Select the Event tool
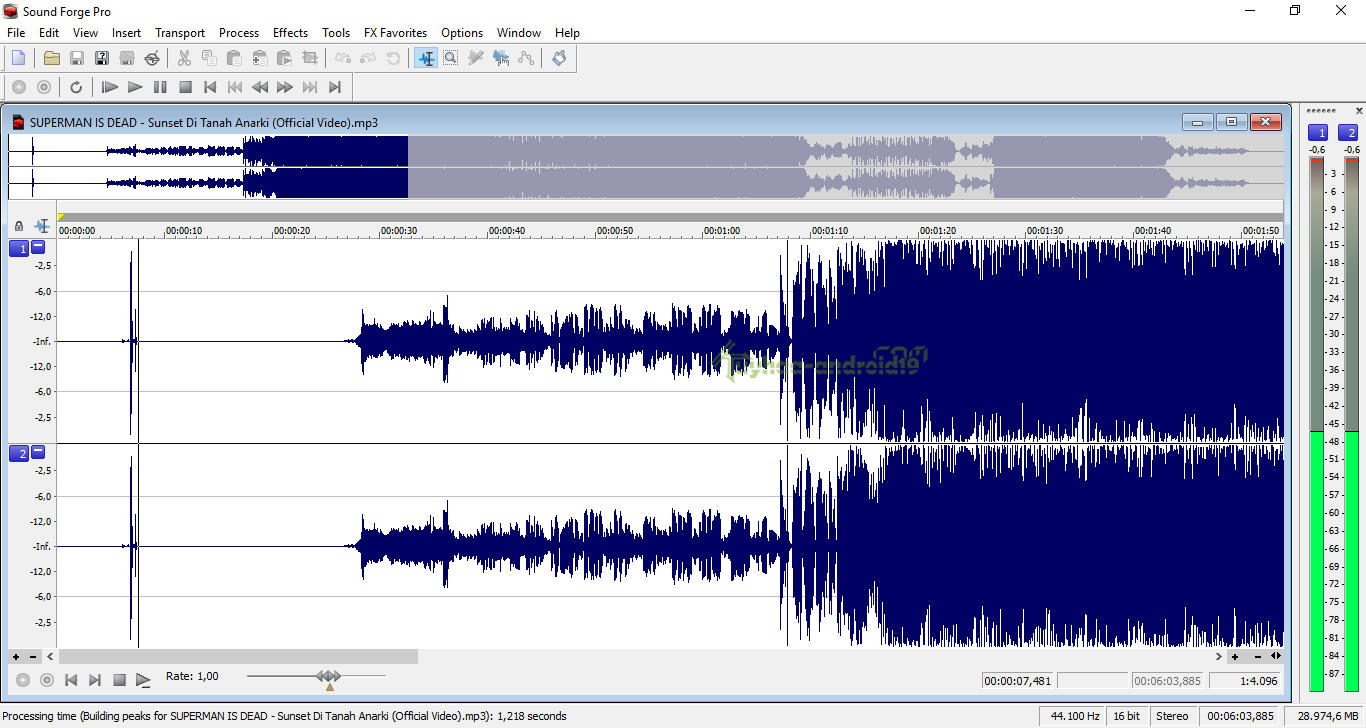 tap(501, 58)
